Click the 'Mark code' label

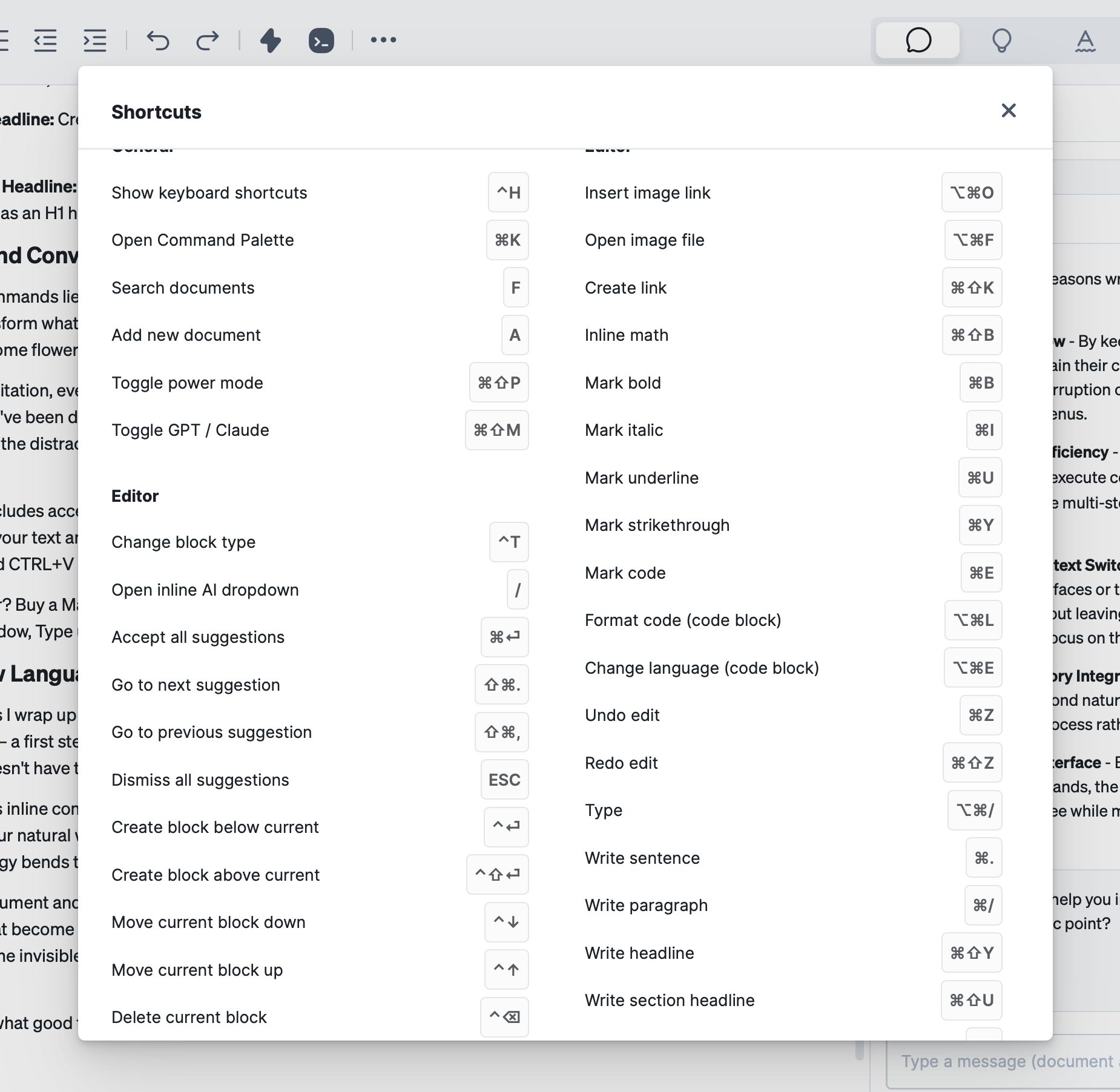tap(625, 573)
